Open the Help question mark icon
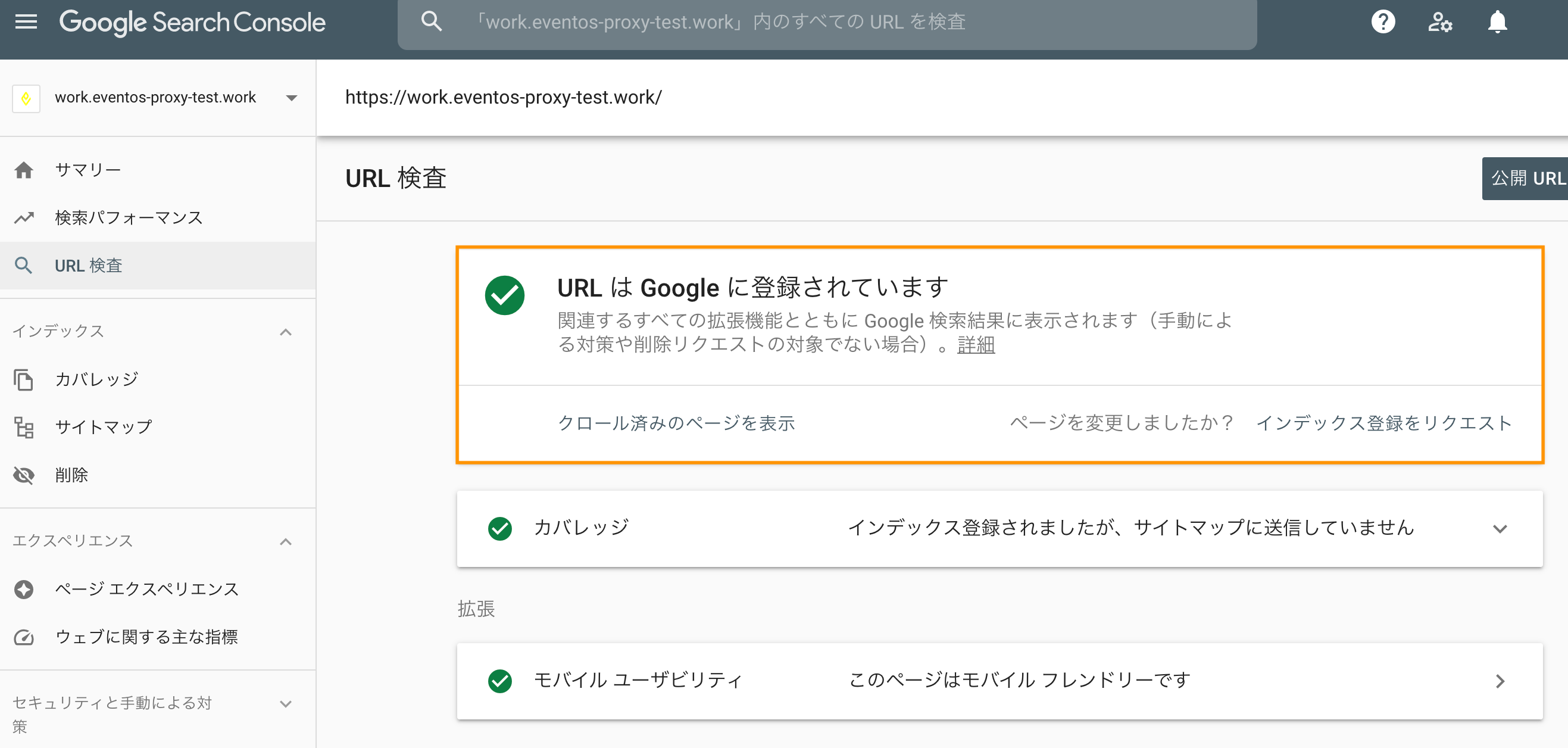This screenshot has width=1568, height=748. (1383, 22)
